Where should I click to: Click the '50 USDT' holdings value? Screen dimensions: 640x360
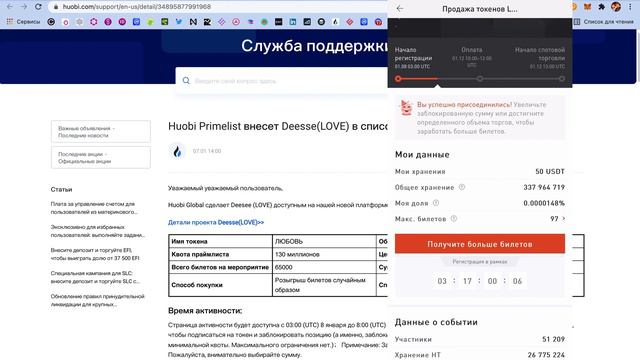tap(550, 171)
